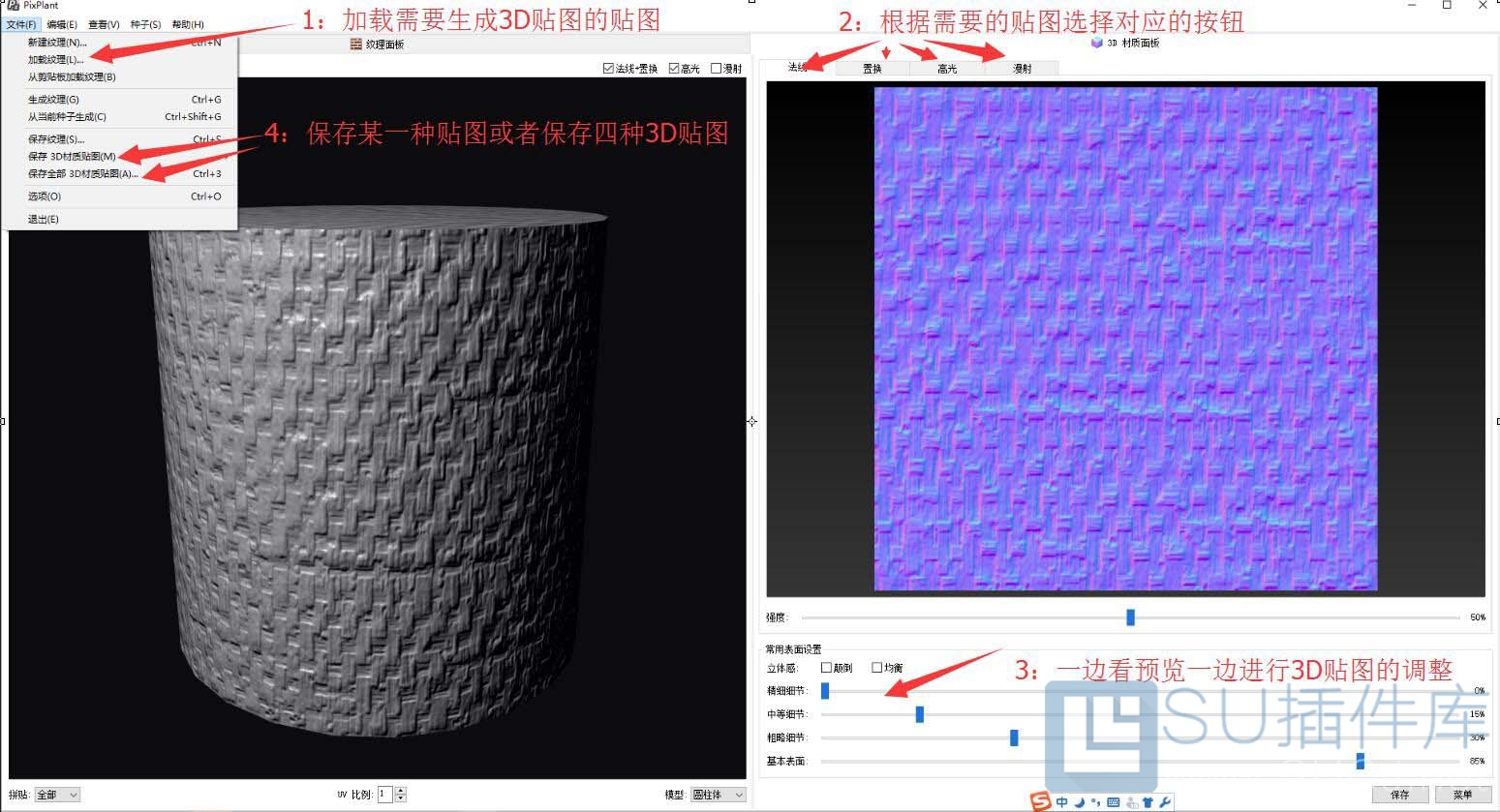1500x812 pixels.
Task: Click the UV 比例 input field
Action: click(x=384, y=795)
